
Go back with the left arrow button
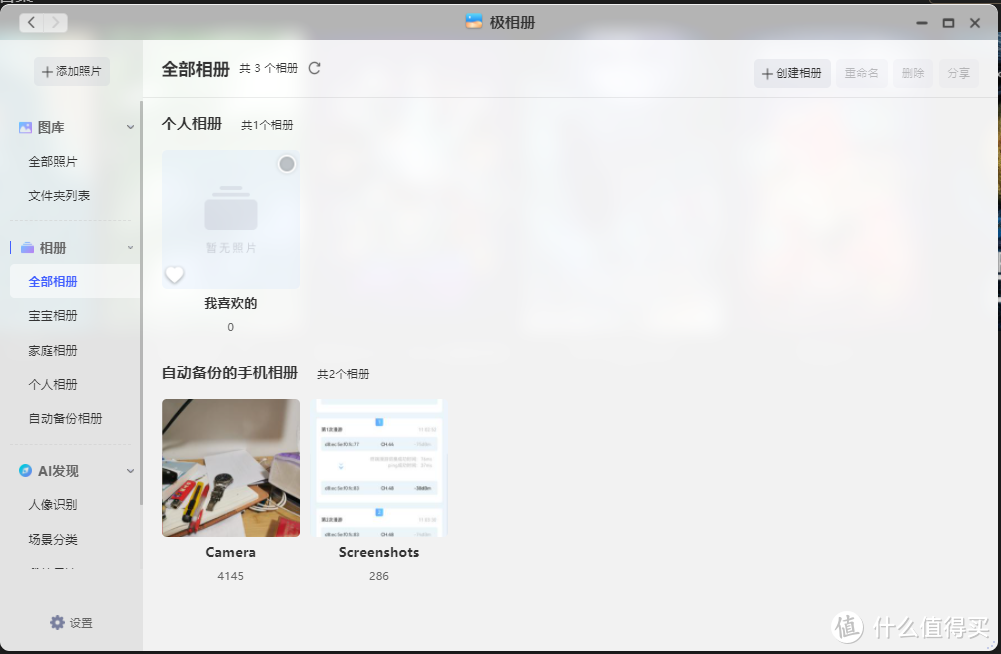pyautogui.click(x=32, y=22)
